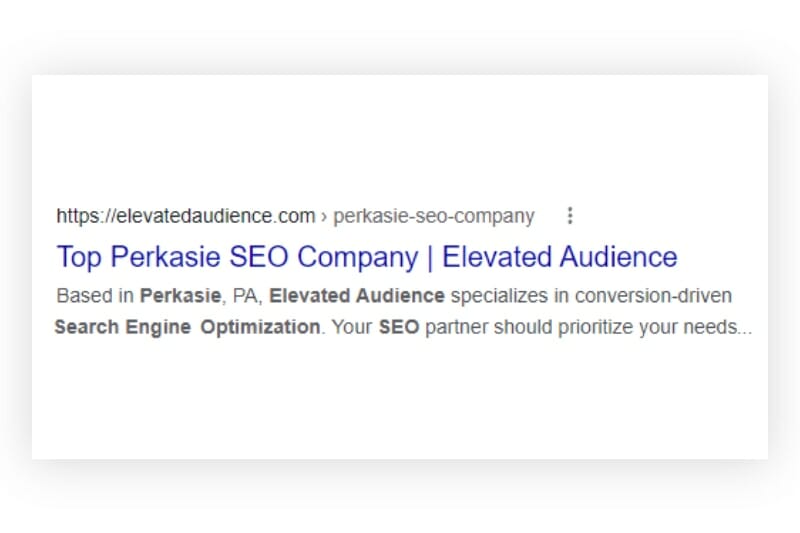Viewport: 800px width, 533px height.
Task: Open the three-dot result options menu
Action: [570, 215]
